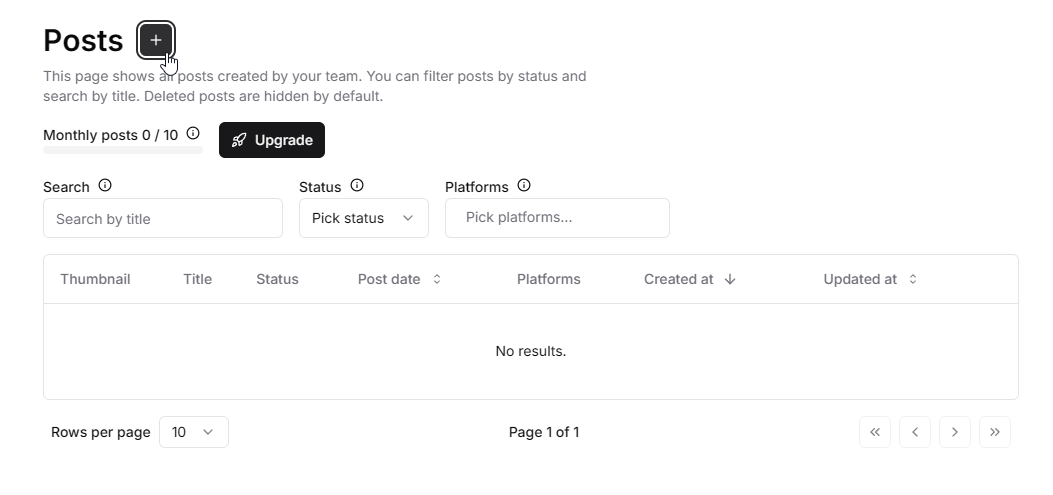Go to the previous page
This screenshot has width=1053, height=495.
pos(915,433)
